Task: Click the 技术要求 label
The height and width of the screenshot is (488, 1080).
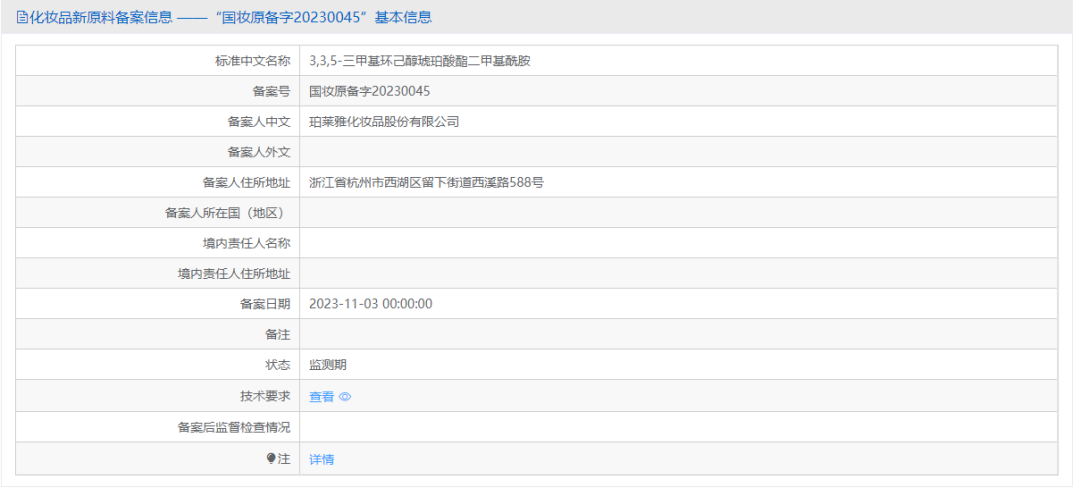Action: (x=265, y=396)
